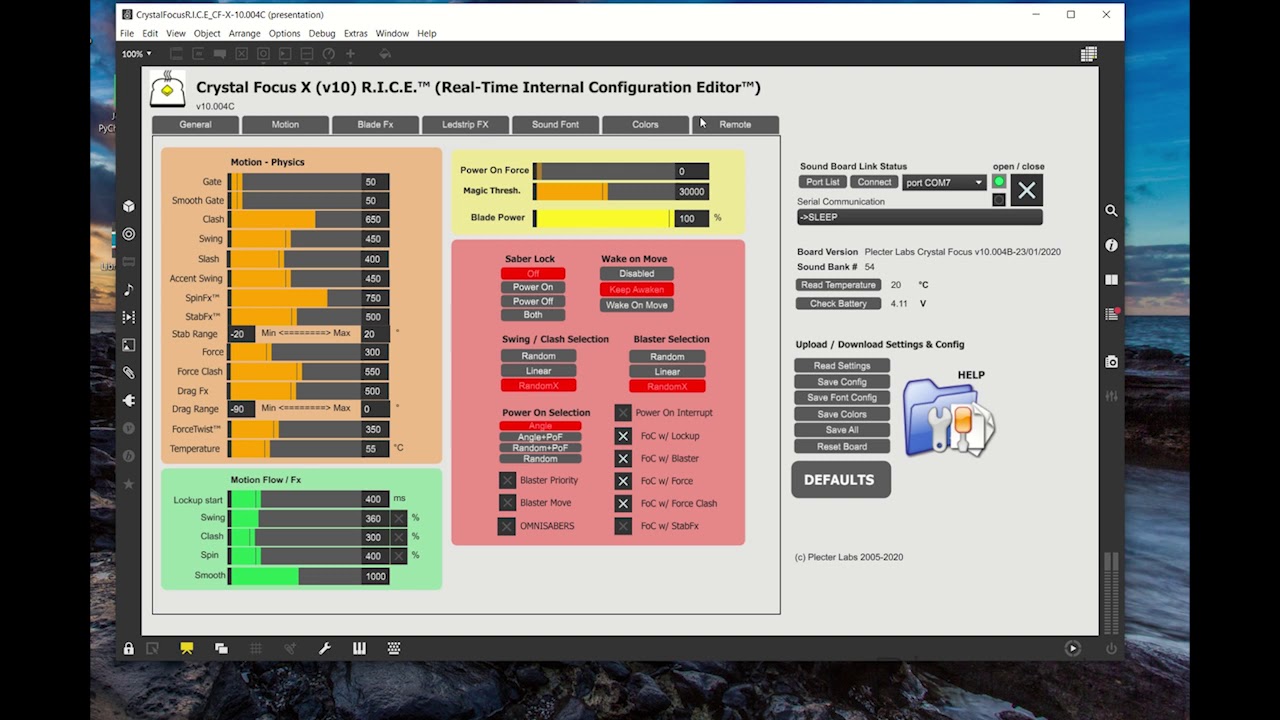Adjust the Clash physics slider
This screenshot has height=720, width=1280.
295,219
